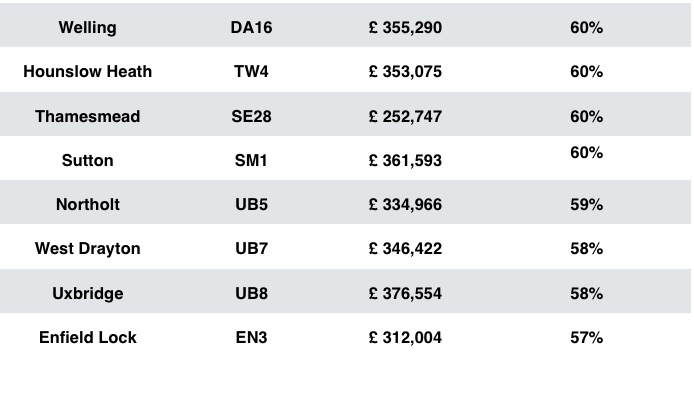Click the DA16 postcode cell
The height and width of the screenshot is (398, 694).
click(x=251, y=27)
